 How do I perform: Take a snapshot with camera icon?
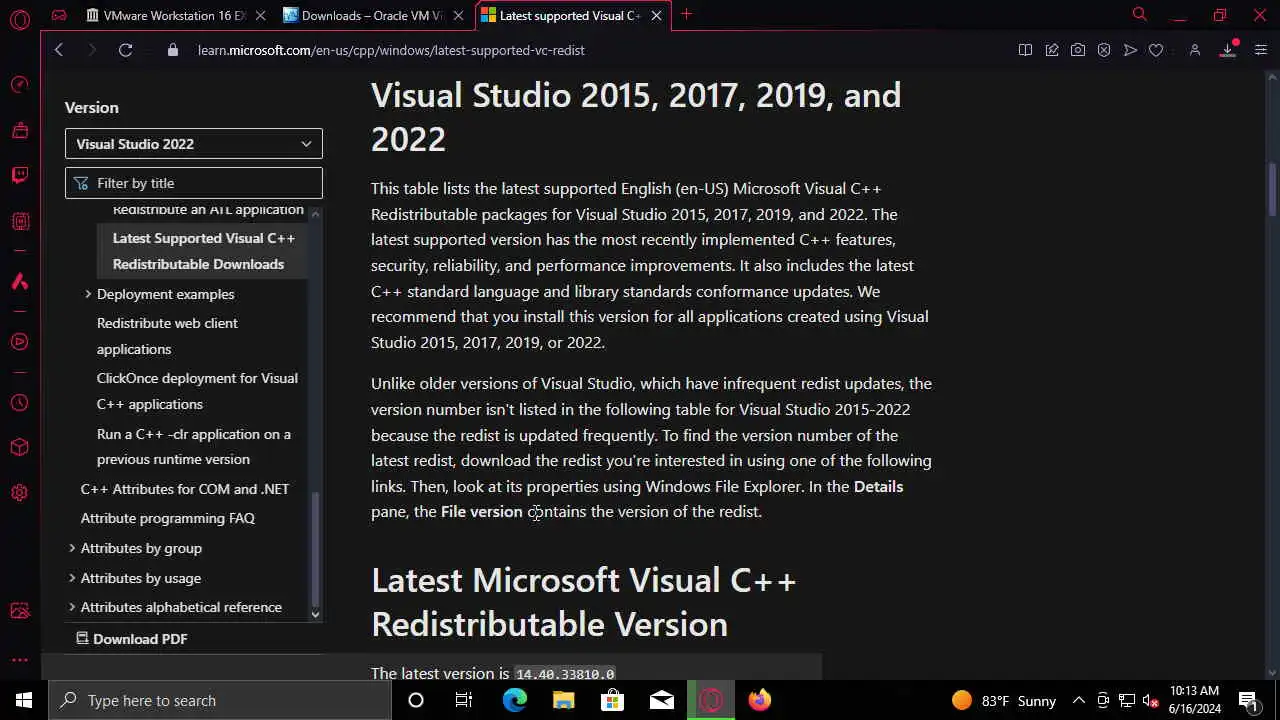point(1078,50)
